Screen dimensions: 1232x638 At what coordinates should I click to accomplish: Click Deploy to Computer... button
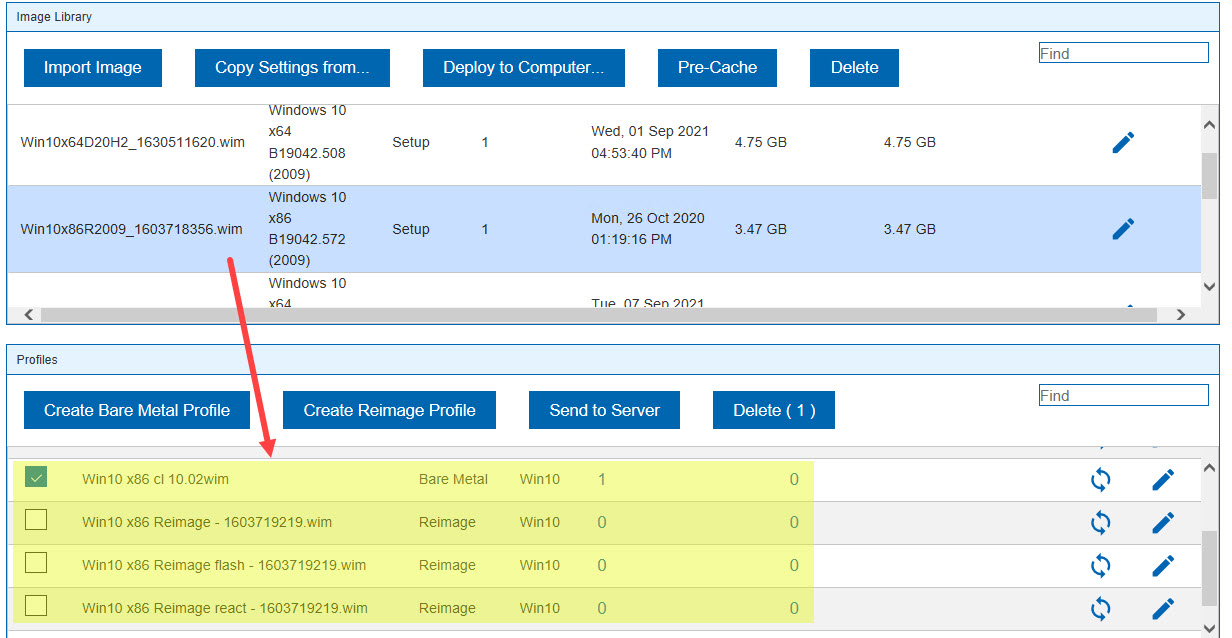pos(524,68)
